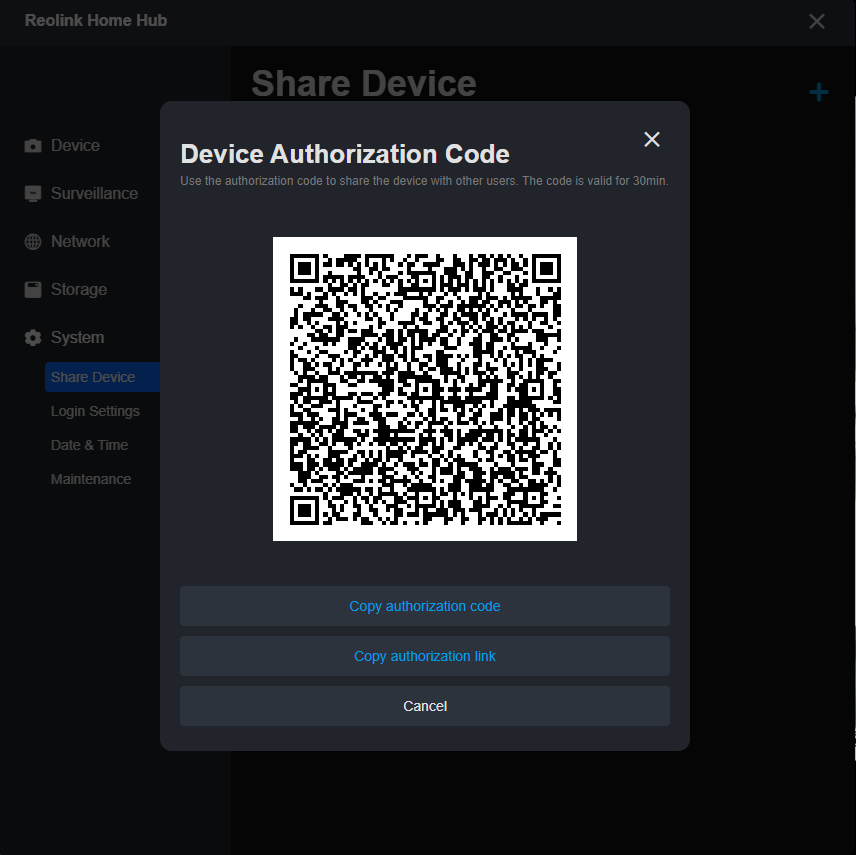Close the Device Authorization Code dialog

pos(652,139)
